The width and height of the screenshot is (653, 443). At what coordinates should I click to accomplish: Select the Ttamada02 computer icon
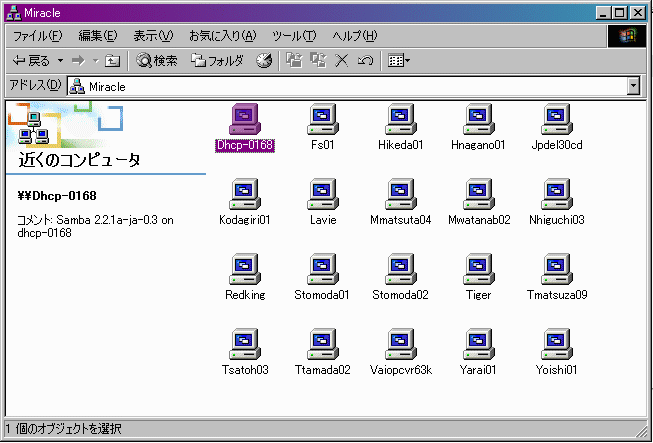[x=323, y=344]
